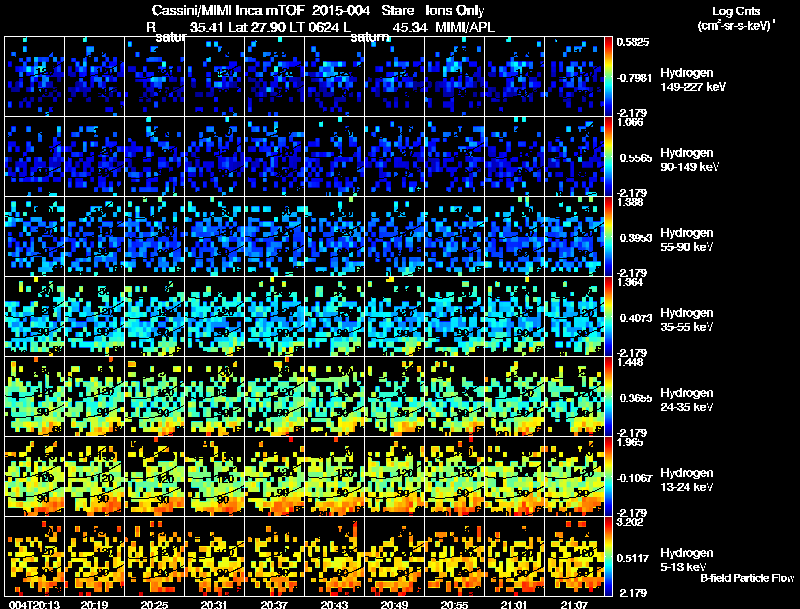Click the Hydrogen 149-227 keV color bar
Screen dimensions: 800x609
[608, 77]
